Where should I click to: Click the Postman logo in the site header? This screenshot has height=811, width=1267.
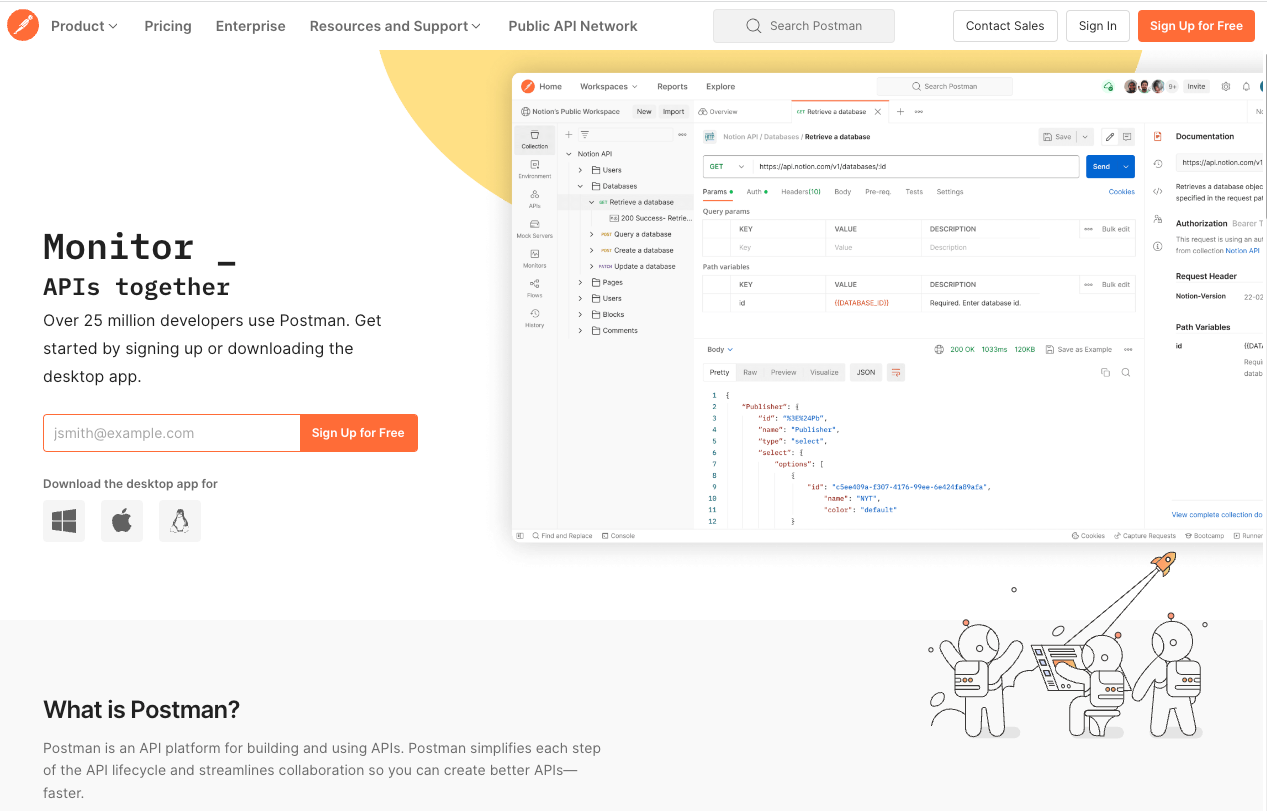(x=23, y=25)
